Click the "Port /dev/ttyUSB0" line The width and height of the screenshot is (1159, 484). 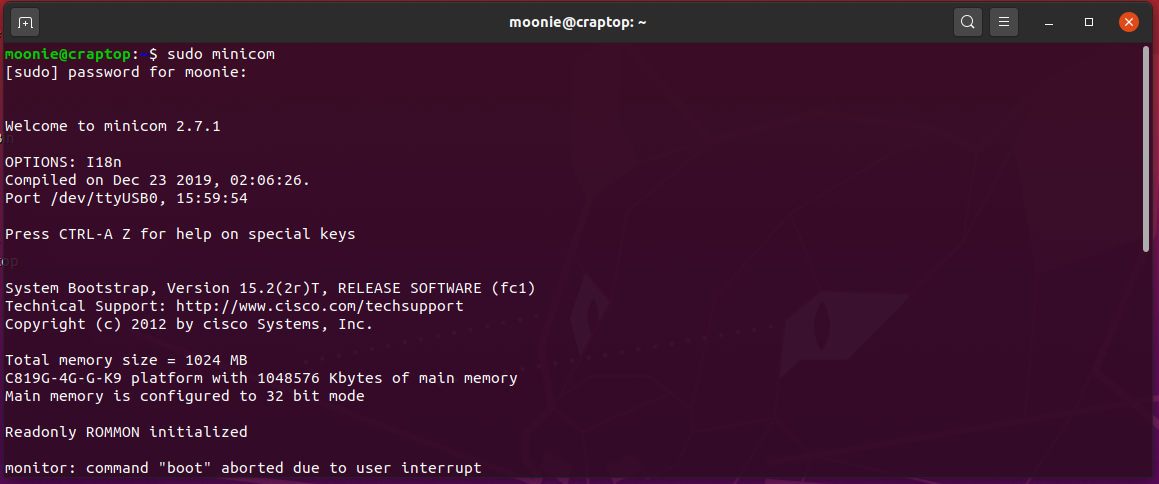pyautogui.click(x=126, y=198)
